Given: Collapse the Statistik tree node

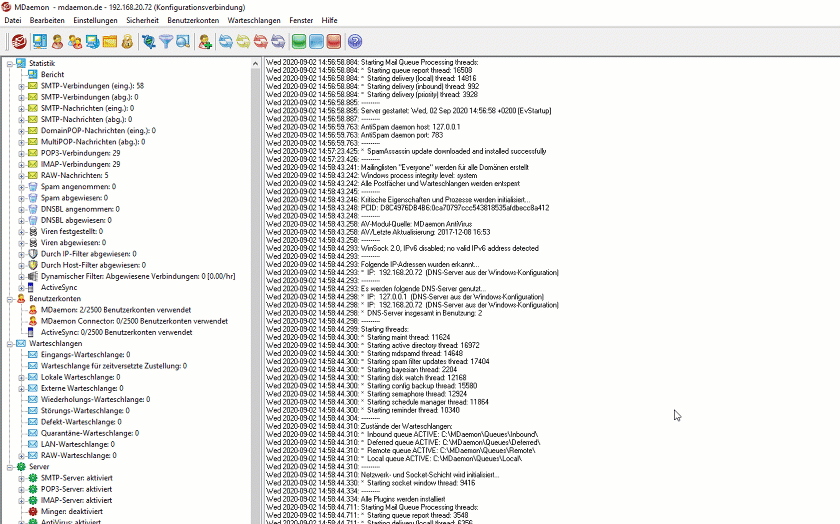Looking at the screenshot, I should (x=8, y=63).
